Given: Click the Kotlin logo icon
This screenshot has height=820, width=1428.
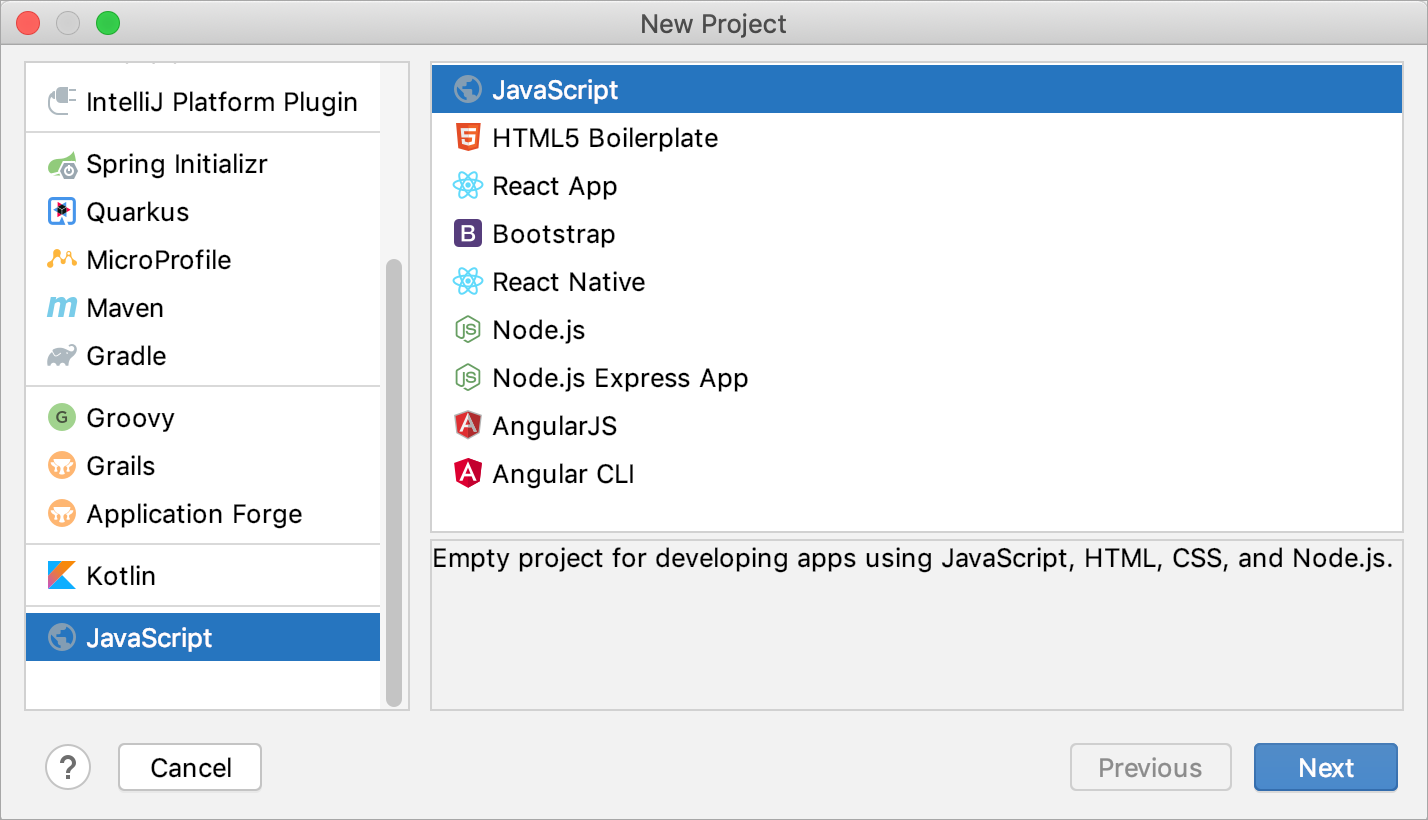Looking at the screenshot, I should click(x=62, y=576).
